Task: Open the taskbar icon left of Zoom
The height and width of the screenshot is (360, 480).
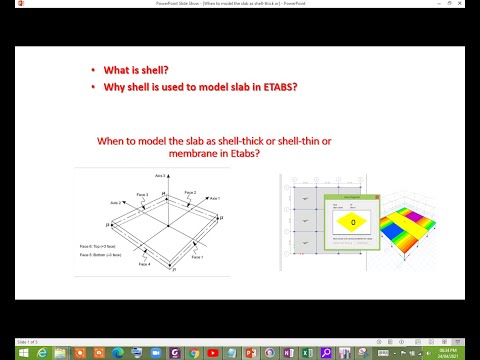Action: pos(137,353)
